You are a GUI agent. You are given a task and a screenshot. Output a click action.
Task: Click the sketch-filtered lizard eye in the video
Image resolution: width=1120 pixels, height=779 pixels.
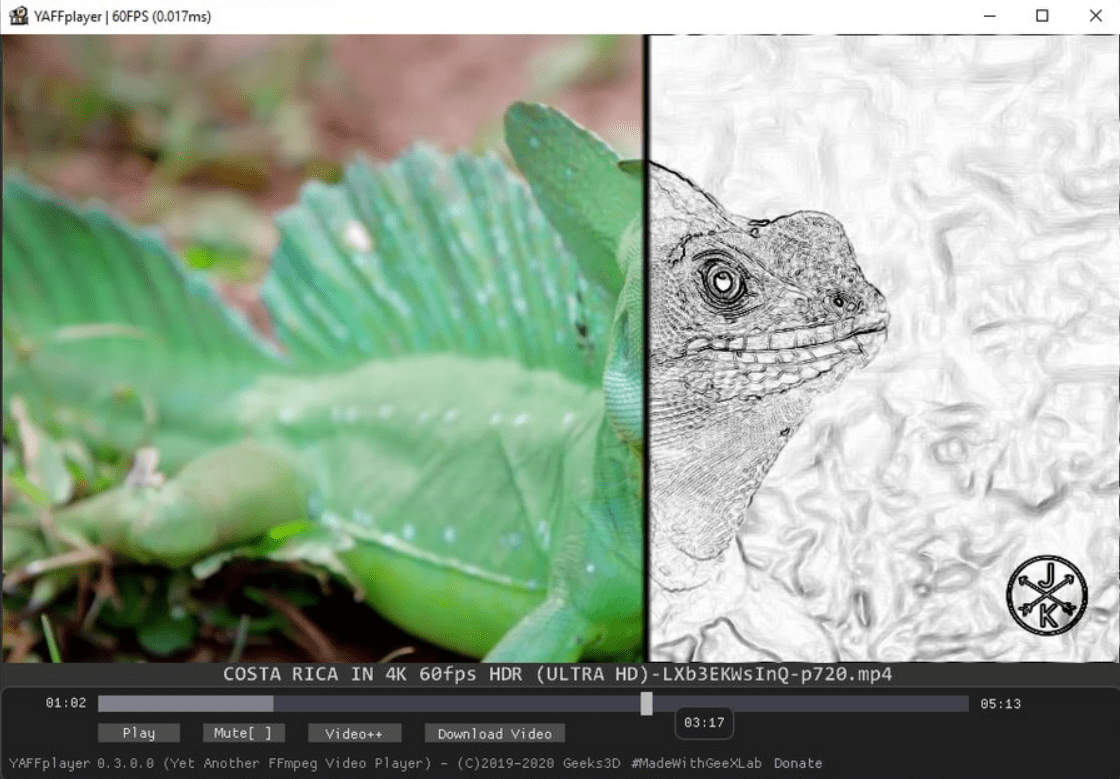(723, 281)
